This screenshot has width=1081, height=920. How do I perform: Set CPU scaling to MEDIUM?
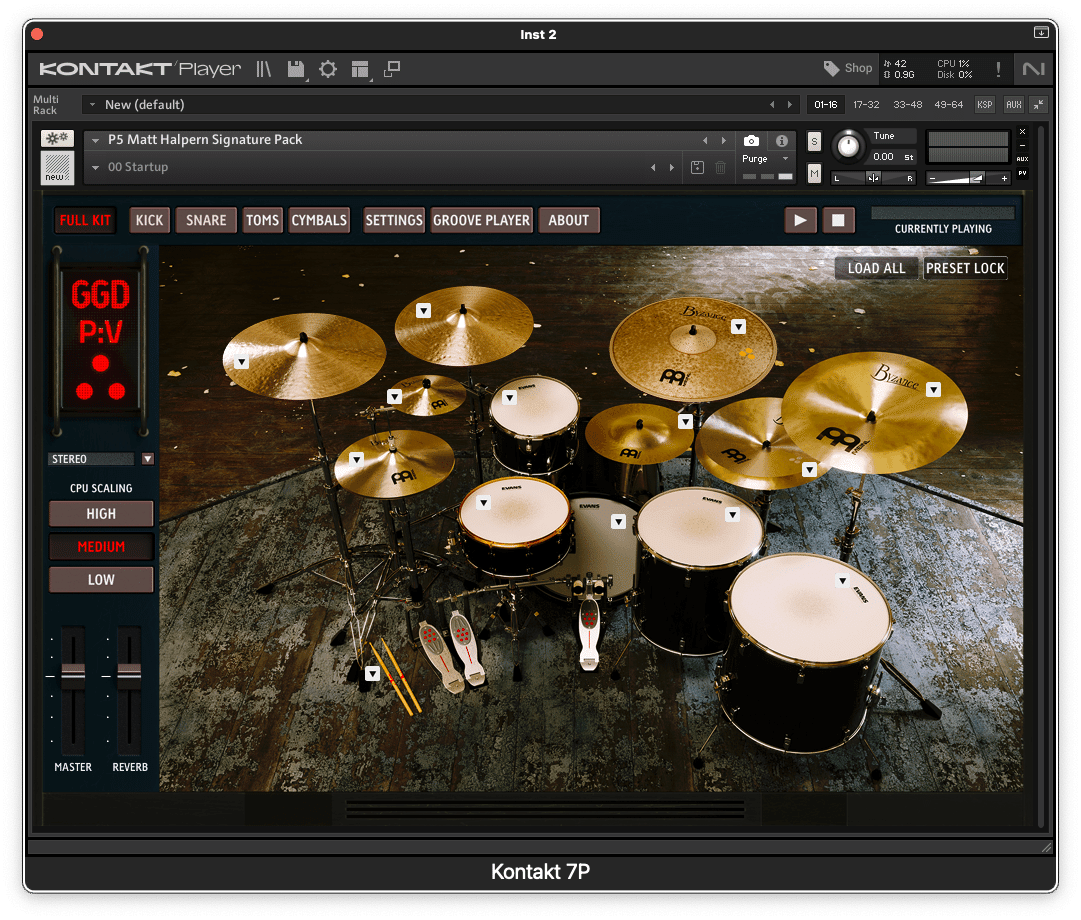click(x=101, y=547)
